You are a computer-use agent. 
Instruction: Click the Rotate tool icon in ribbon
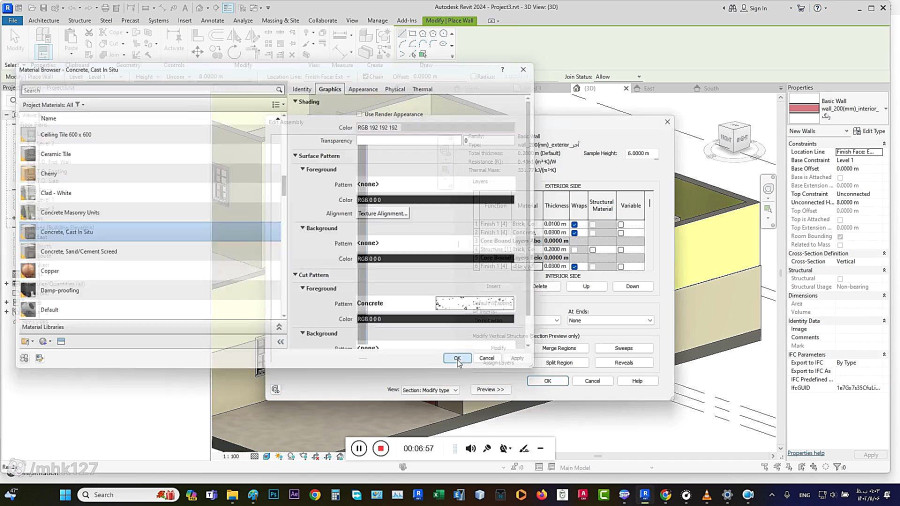[234, 52]
